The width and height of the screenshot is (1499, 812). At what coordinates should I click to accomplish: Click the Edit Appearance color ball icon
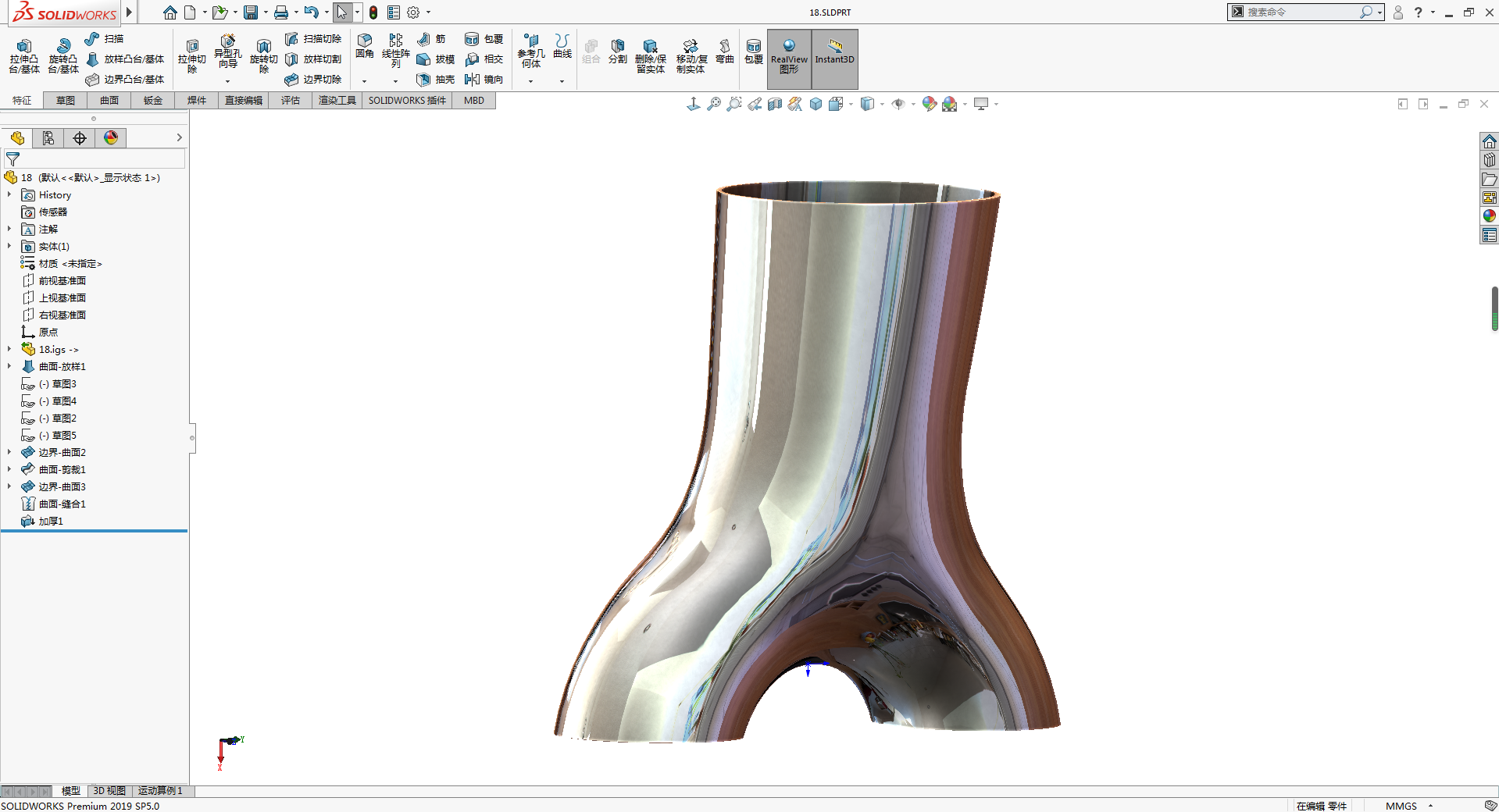point(929,104)
